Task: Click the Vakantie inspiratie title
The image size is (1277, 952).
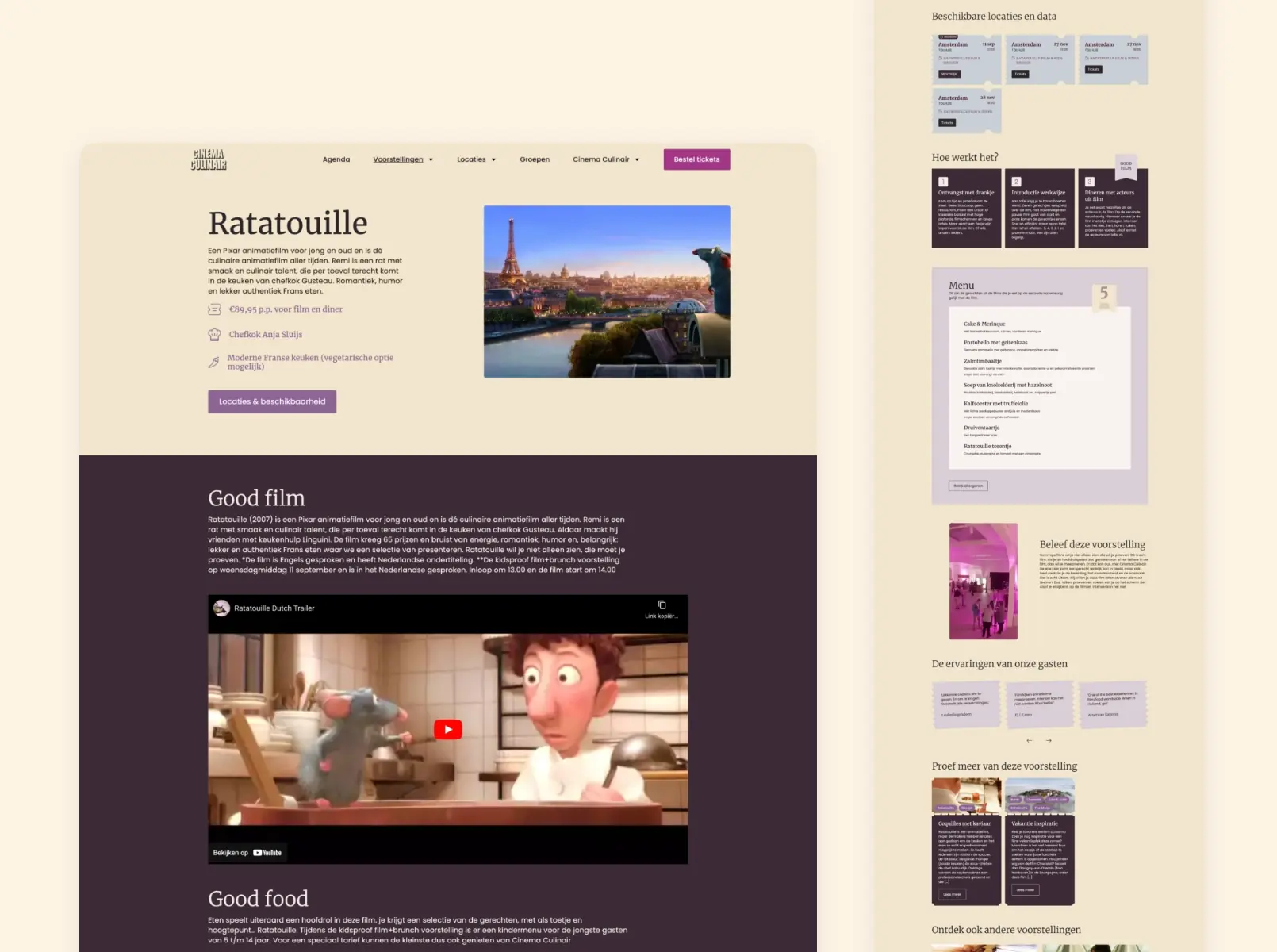Action: click(1034, 823)
